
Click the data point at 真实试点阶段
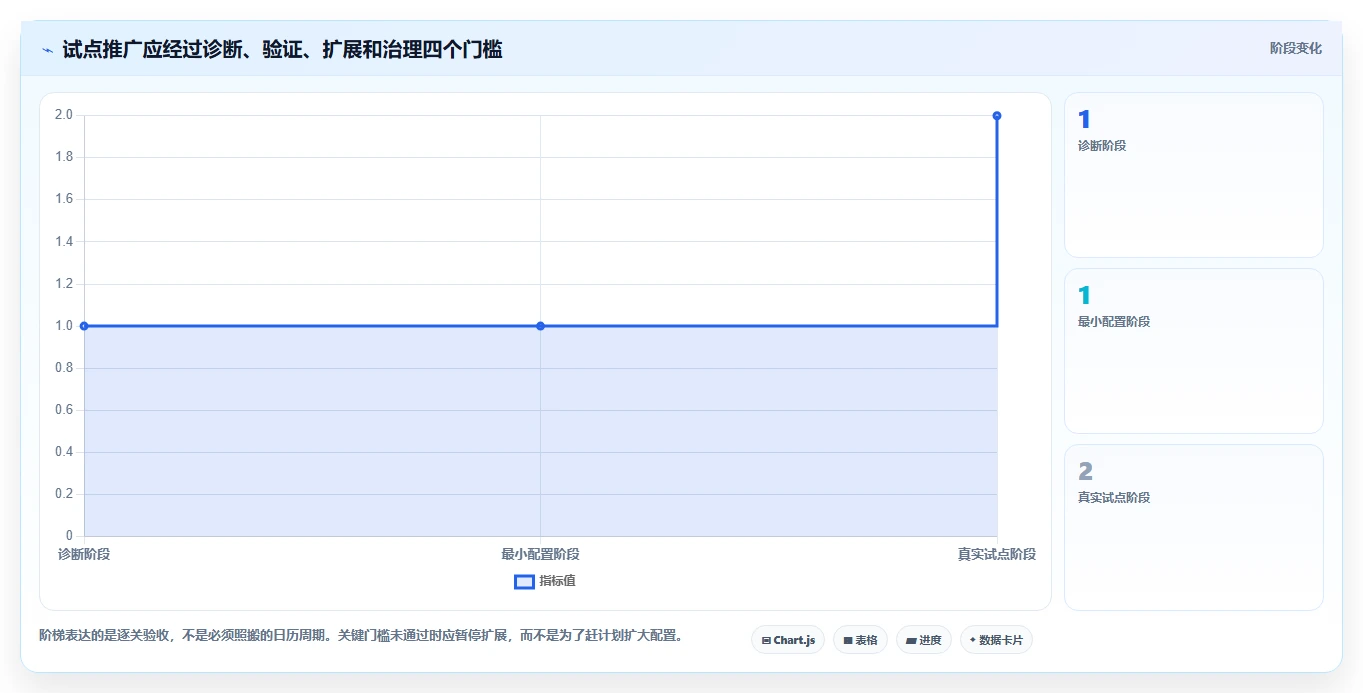tap(997, 116)
